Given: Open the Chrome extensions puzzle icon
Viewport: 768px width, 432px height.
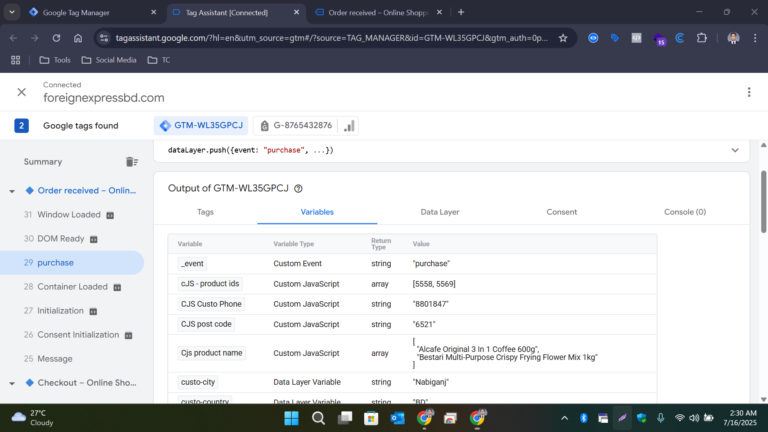Looking at the screenshot, I should 701,38.
